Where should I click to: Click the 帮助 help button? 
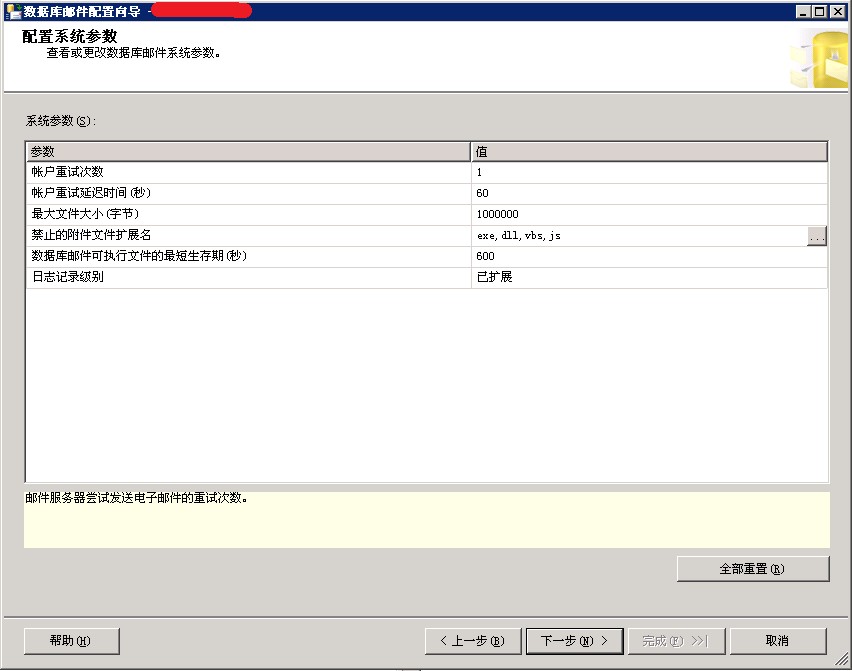(x=71, y=641)
